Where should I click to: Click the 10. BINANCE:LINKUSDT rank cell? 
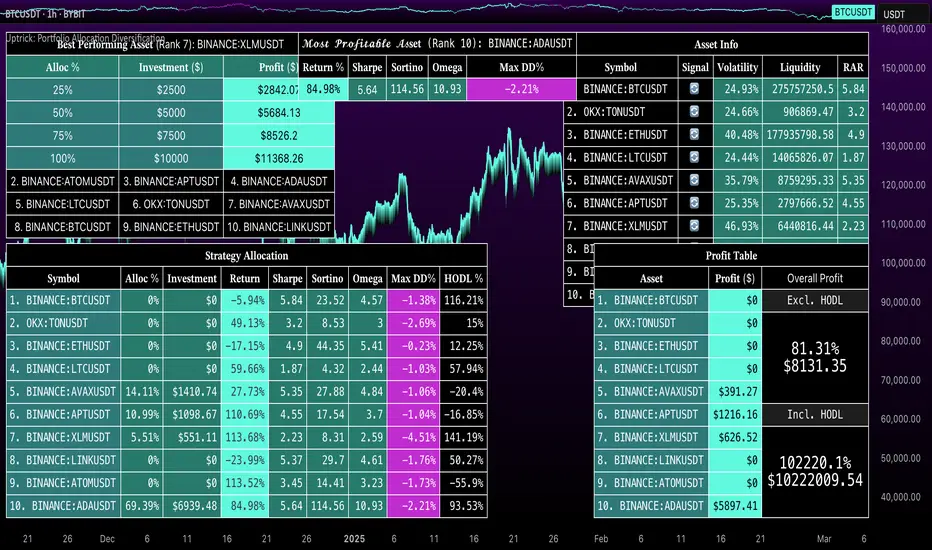[x=279, y=227]
